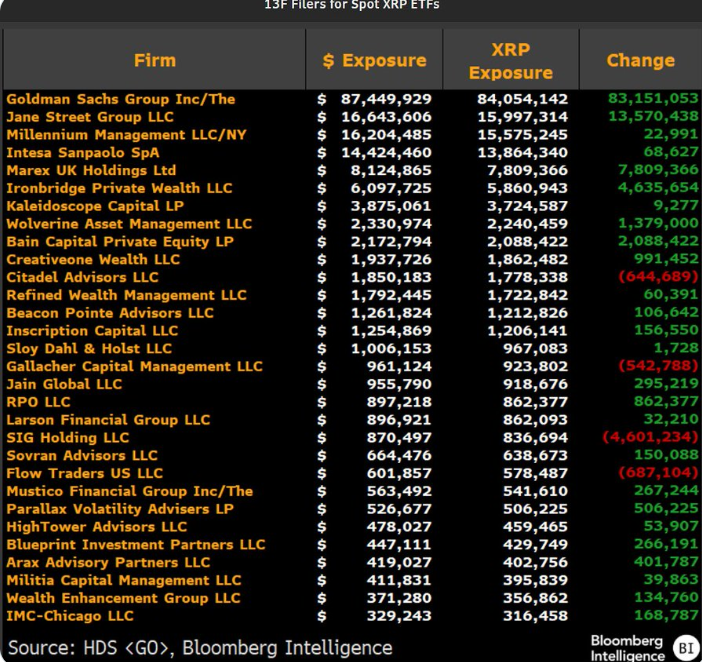Click Kaleidoscope Capital LP firm name
The height and width of the screenshot is (662, 702).
coord(95,206)
